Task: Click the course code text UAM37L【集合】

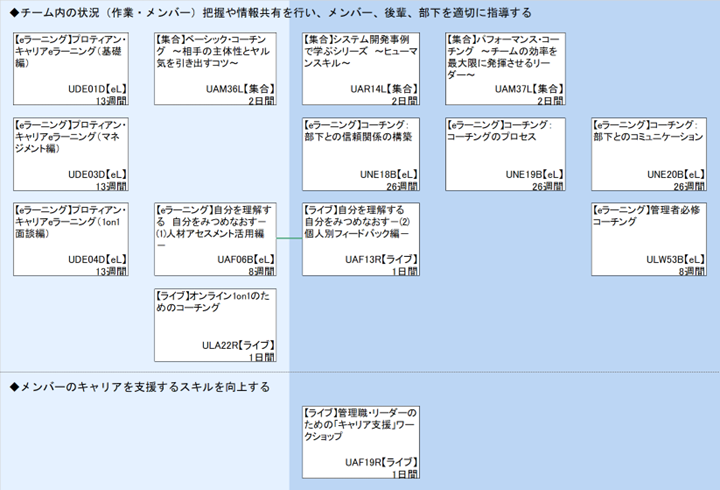Action: [529, 89]
